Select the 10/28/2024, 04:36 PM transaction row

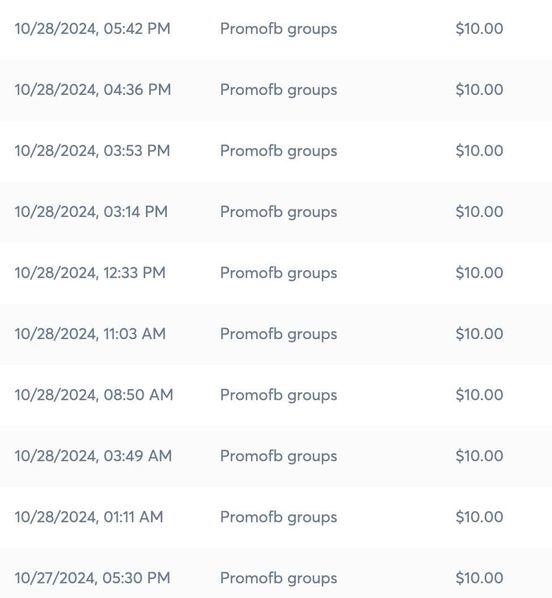point(276,90)
